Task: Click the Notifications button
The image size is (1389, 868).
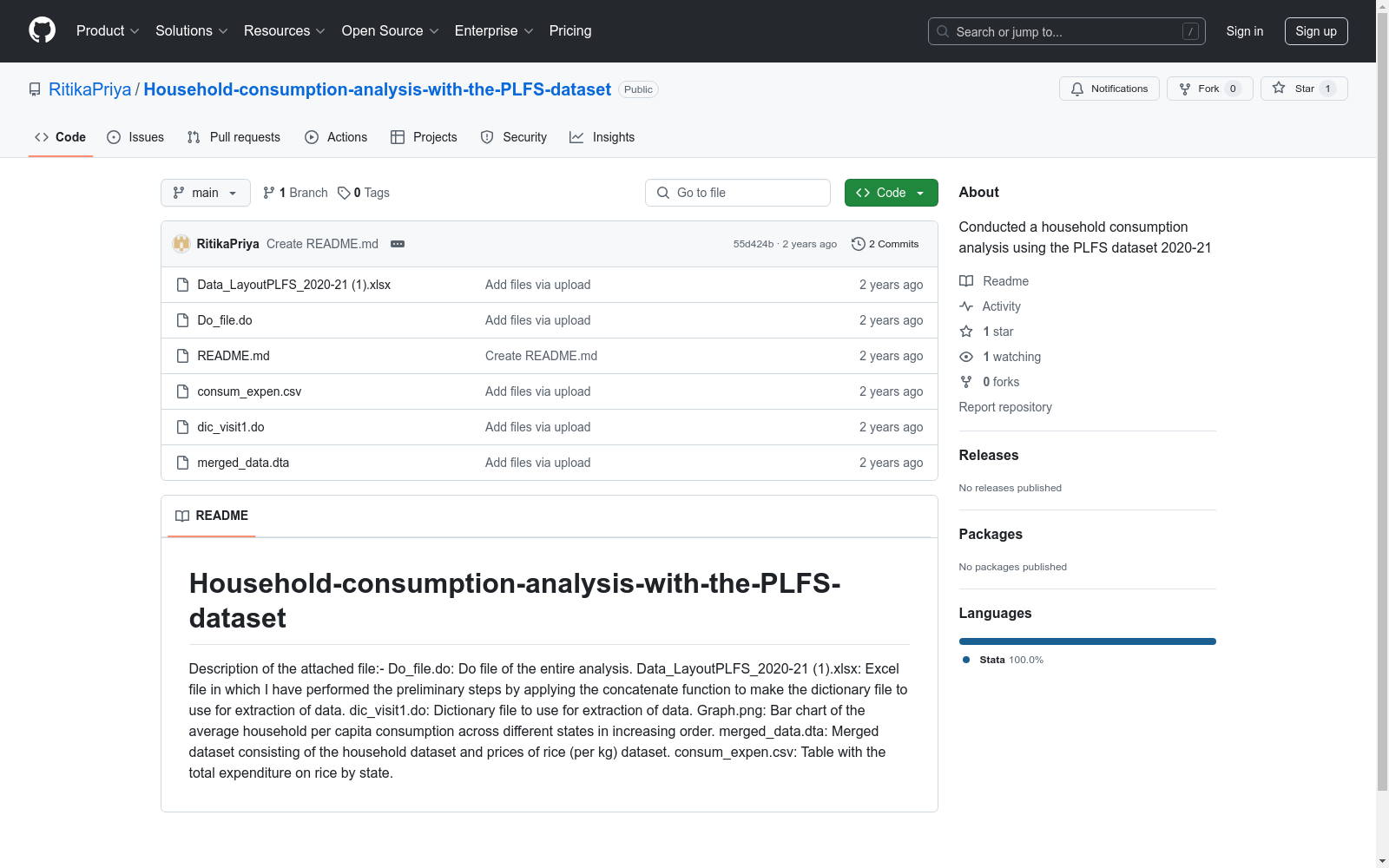Action: pyautogui.click(x=1109, y=89)
